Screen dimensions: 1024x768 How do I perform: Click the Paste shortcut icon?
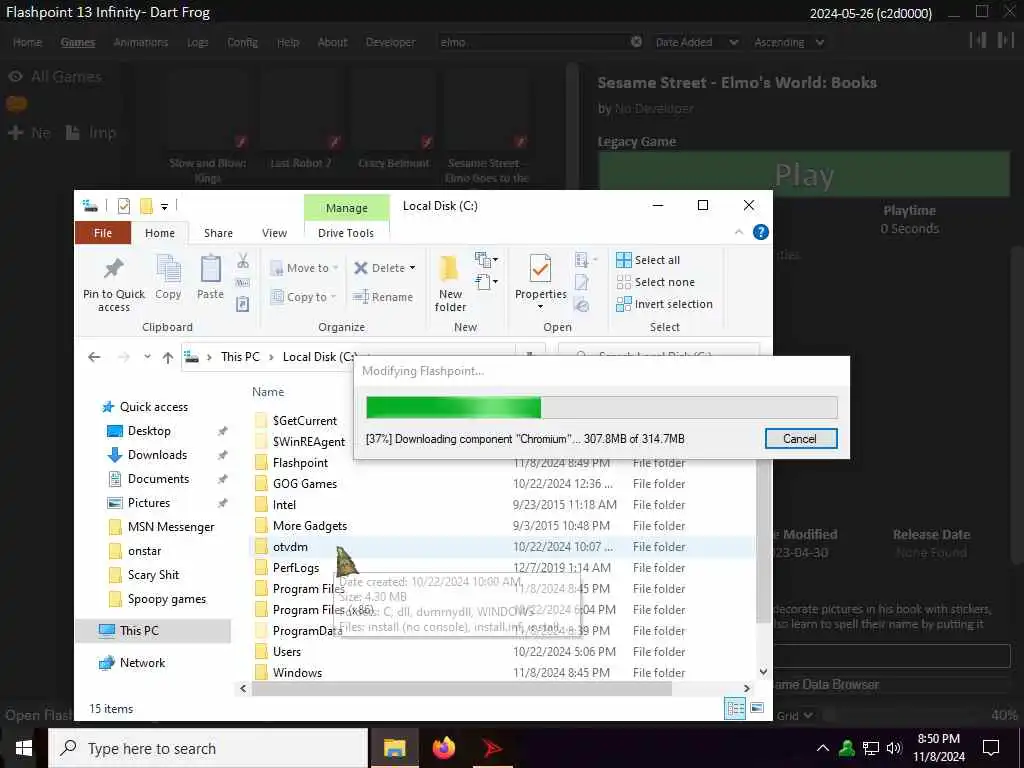(243, 304)
